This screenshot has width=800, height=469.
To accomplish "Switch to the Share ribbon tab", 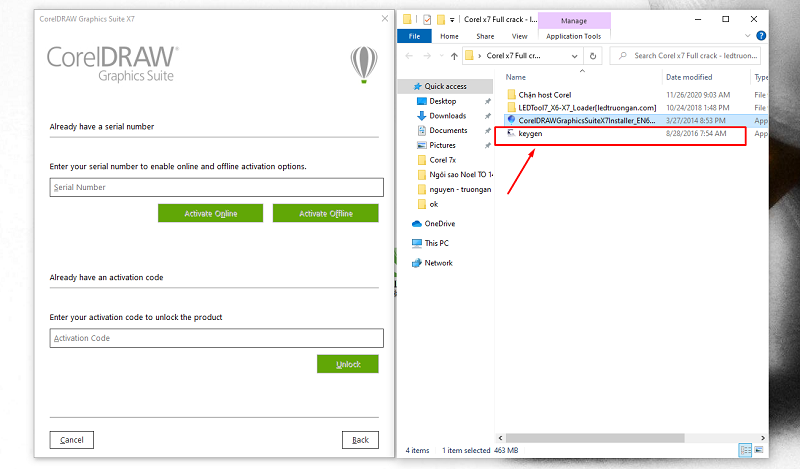I will 485,36.
